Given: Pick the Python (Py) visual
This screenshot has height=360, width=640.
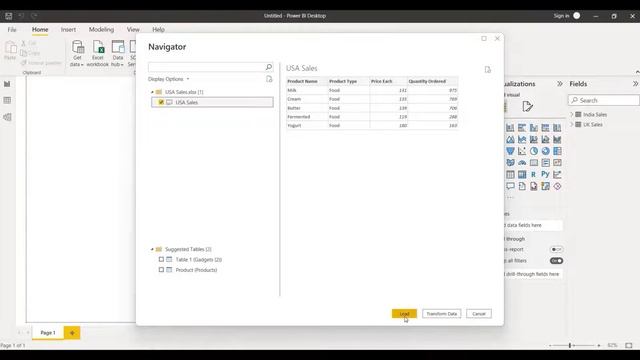Looking at the screenshot, I should [x=545, y=174].
